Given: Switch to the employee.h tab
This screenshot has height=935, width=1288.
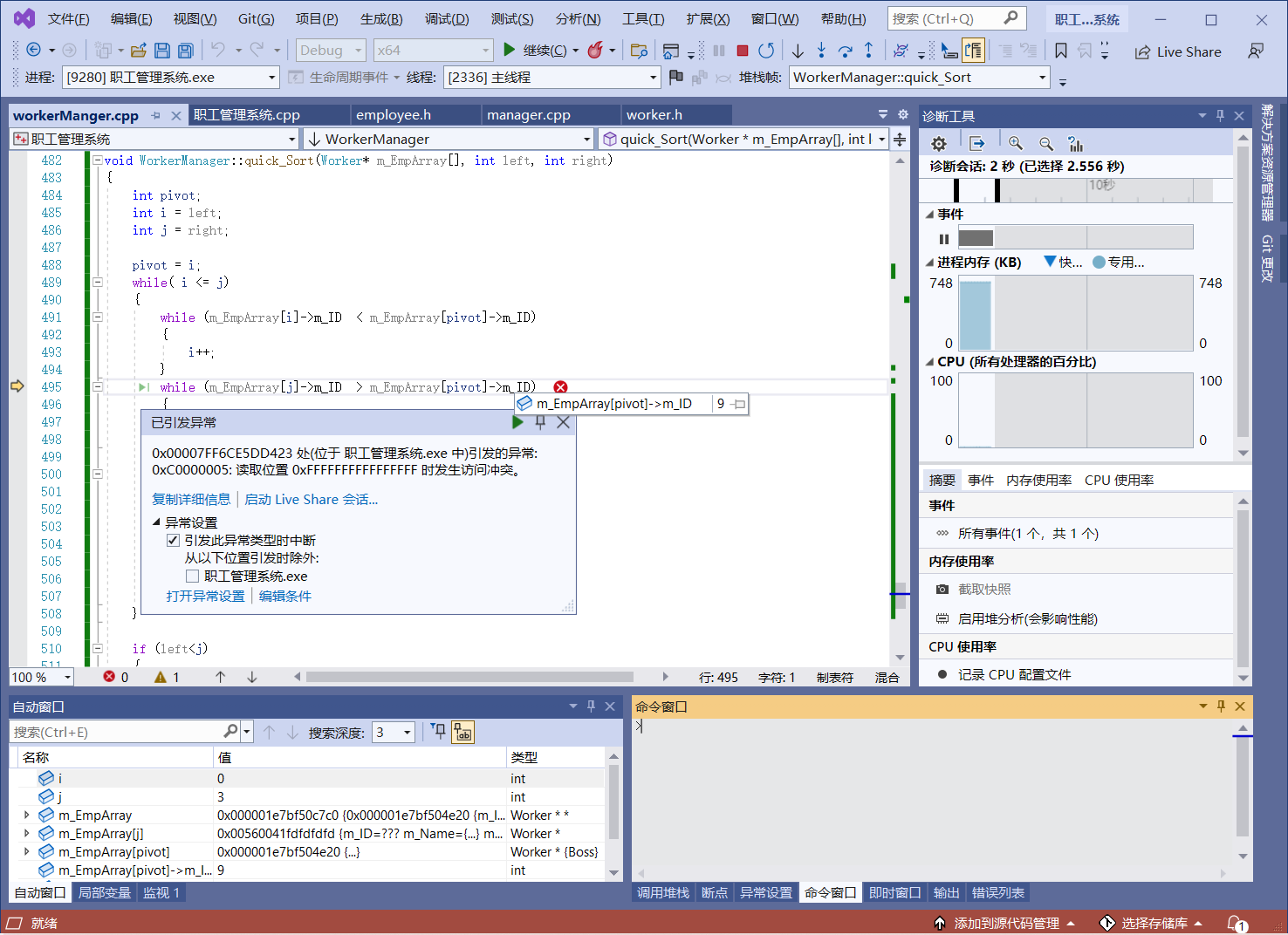Looking at the screenshot, I should point(394,115).
